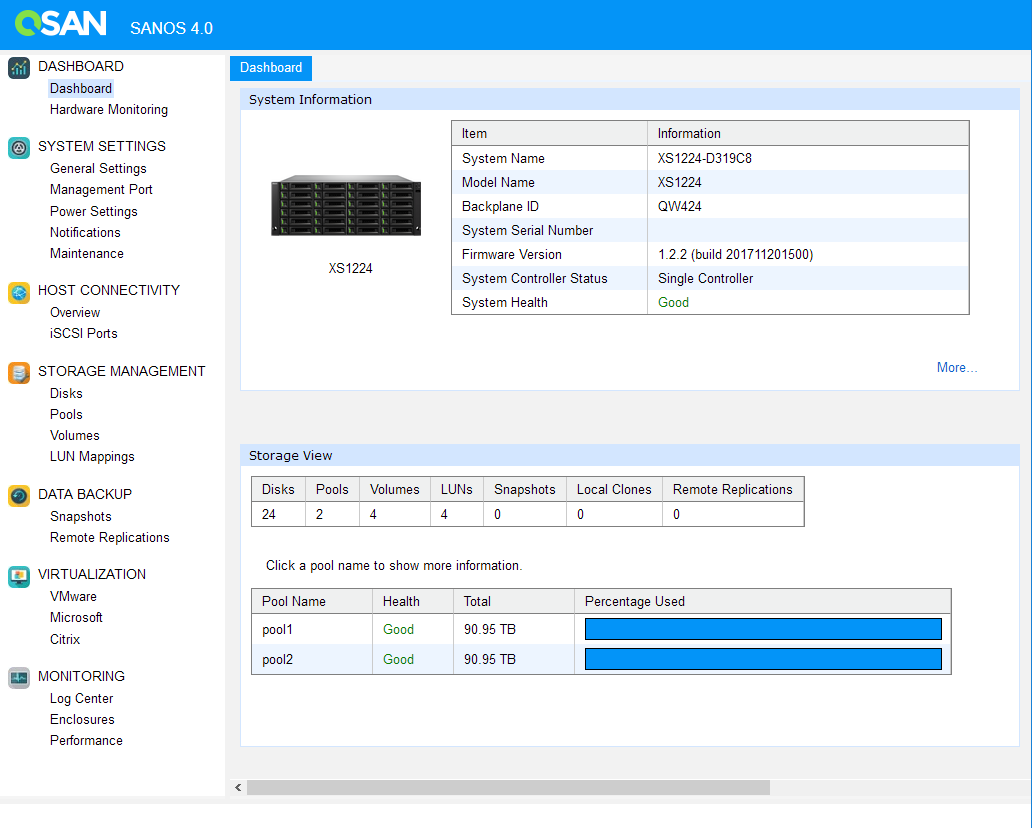Click the SYSTEM SETTINGS section header
The height and width of the screenshot is (828, 1032).
coord(101,147)
